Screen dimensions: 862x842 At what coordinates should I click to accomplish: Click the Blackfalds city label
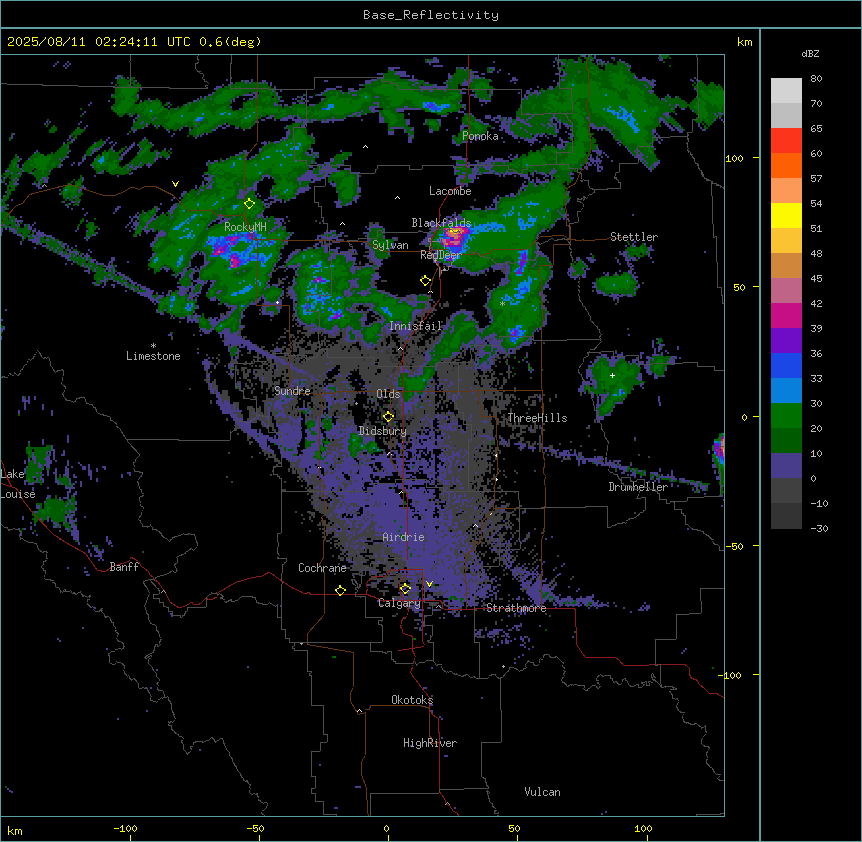(x=441, y=223)
